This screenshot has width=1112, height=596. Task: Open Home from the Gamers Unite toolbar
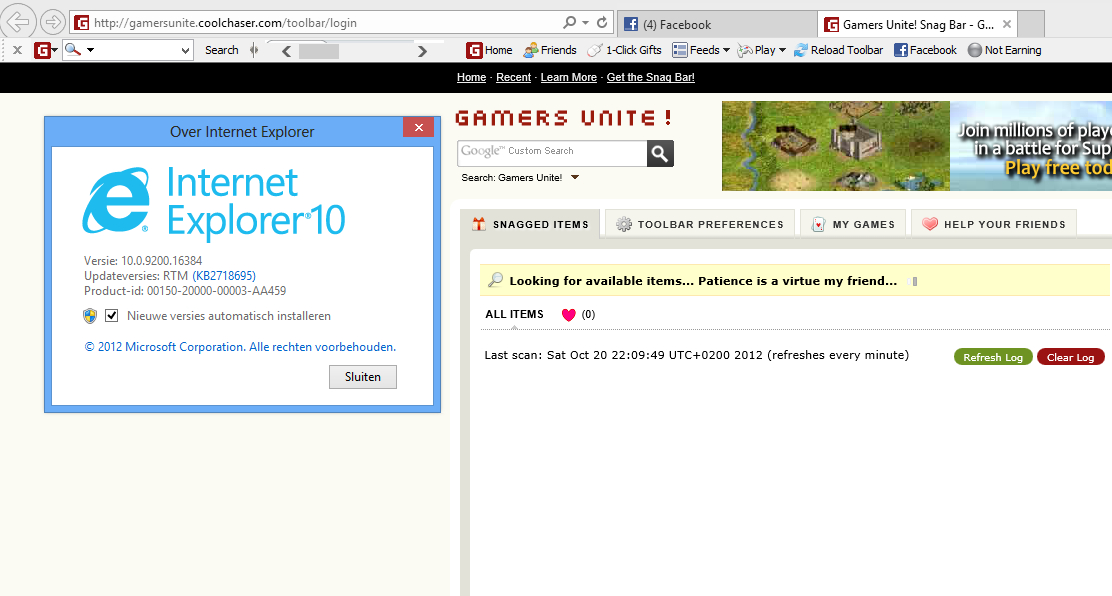click(x=489, y=50)
